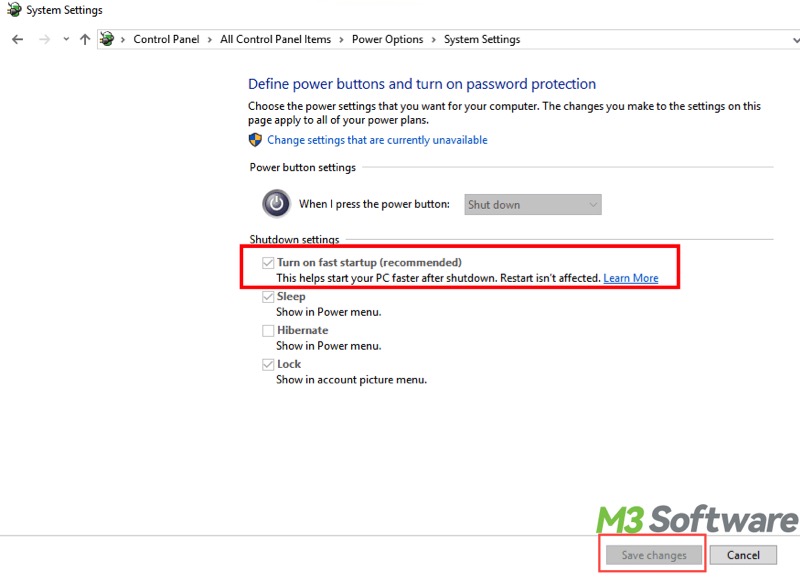The width and height of the screenshot is (800, 577).
Task: Toggle the Sleep checkbox
Action: pos(267,297)
